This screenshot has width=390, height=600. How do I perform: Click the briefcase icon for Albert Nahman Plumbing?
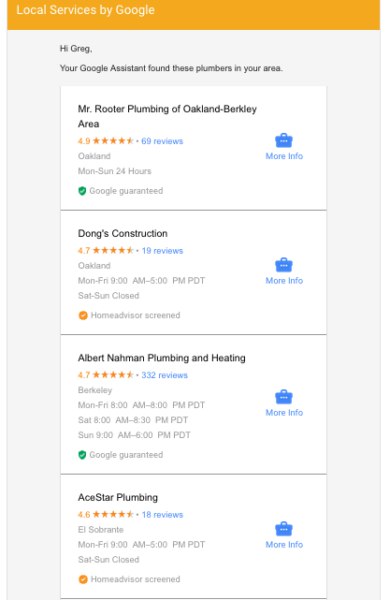pos(284,397)
